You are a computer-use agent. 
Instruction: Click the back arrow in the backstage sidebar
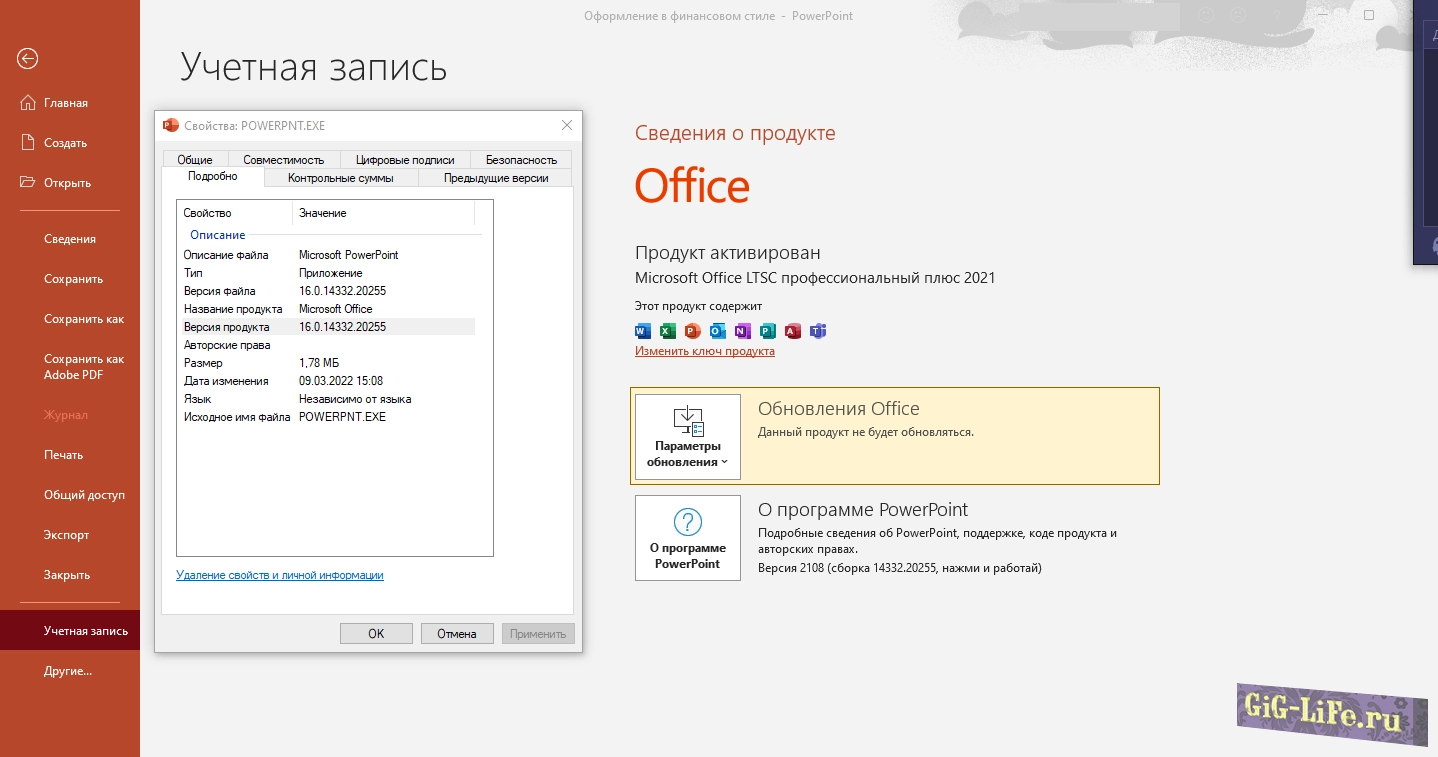[x=27, y=59]
